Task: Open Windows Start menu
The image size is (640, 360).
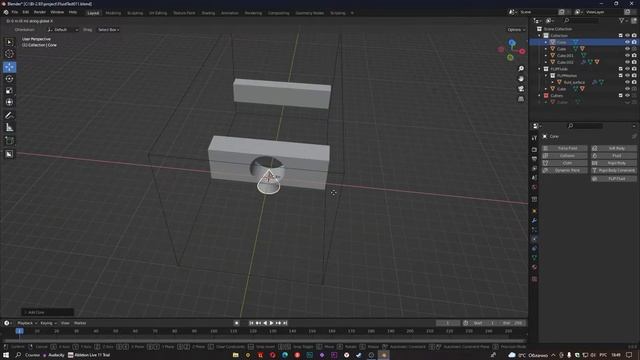Action: pyautogui.click(x=6, y=355)
